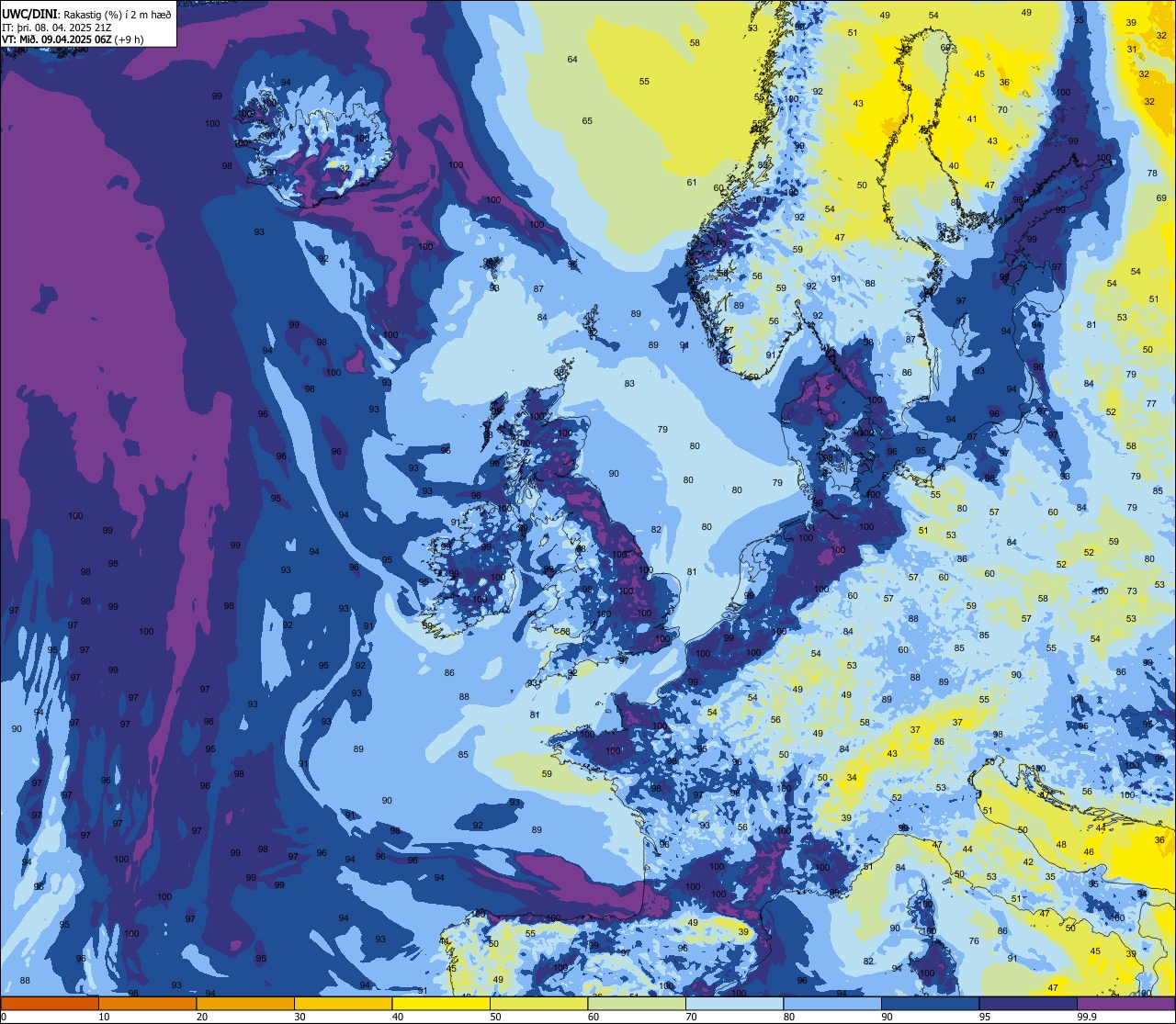Click the 70–80% pale blue legend swatch
1176x1024 pixels.
click(734, 1003)
